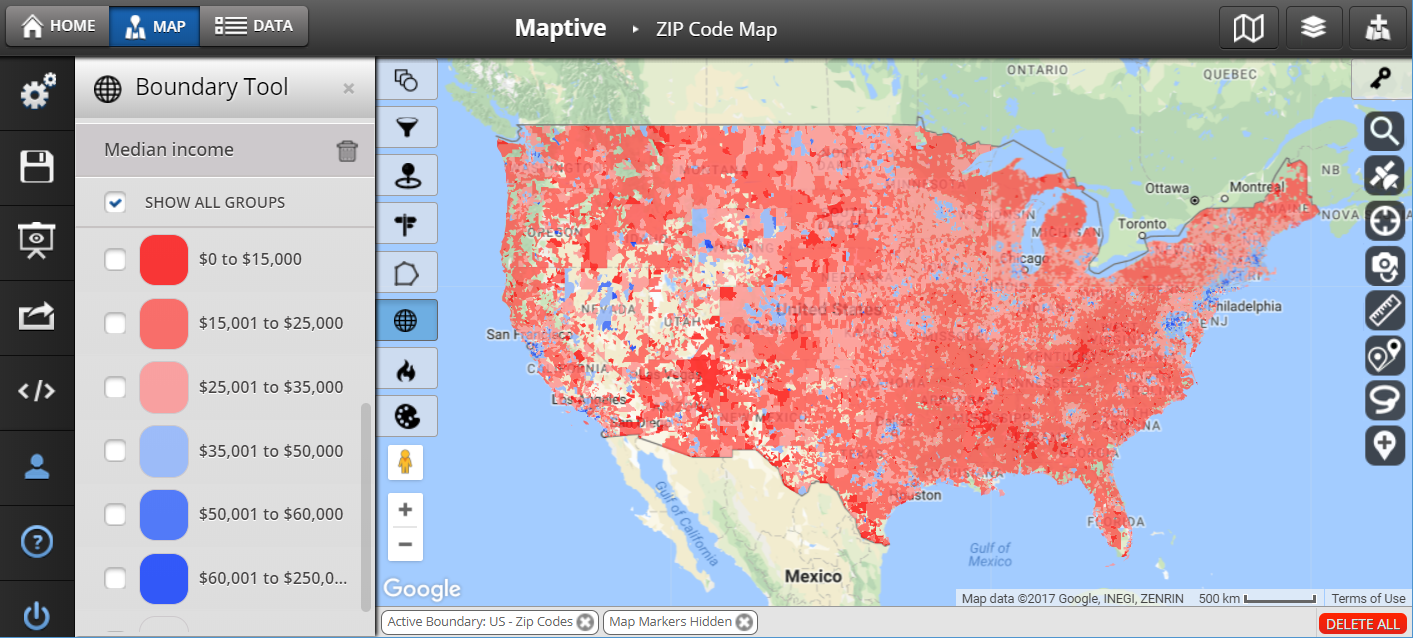This screenshot has height=638, width=1413.
Task: Click the add map marker header icon
Action: pos(1378,28)
